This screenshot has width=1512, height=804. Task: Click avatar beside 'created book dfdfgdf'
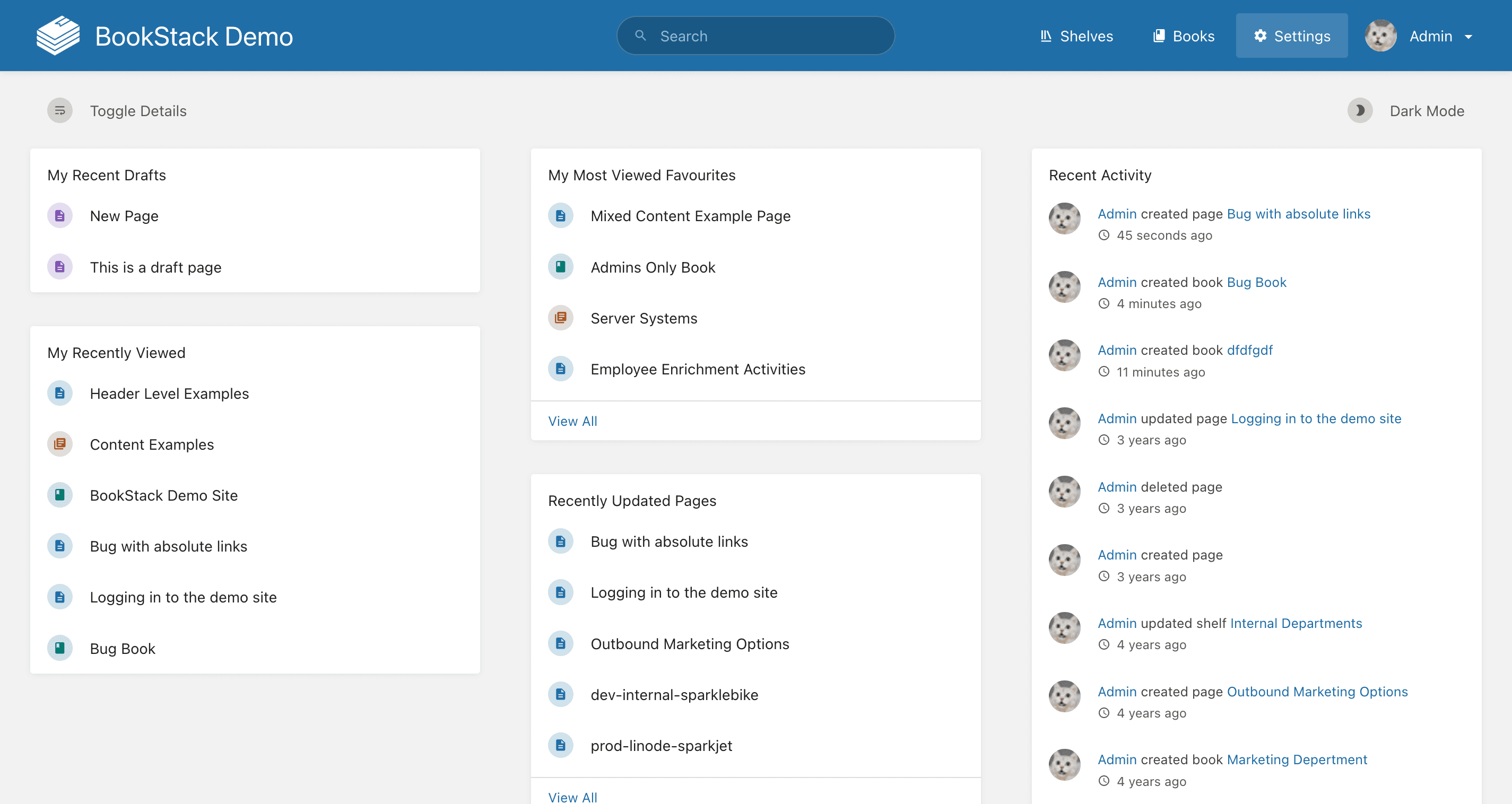click(x=1065, y=355)
